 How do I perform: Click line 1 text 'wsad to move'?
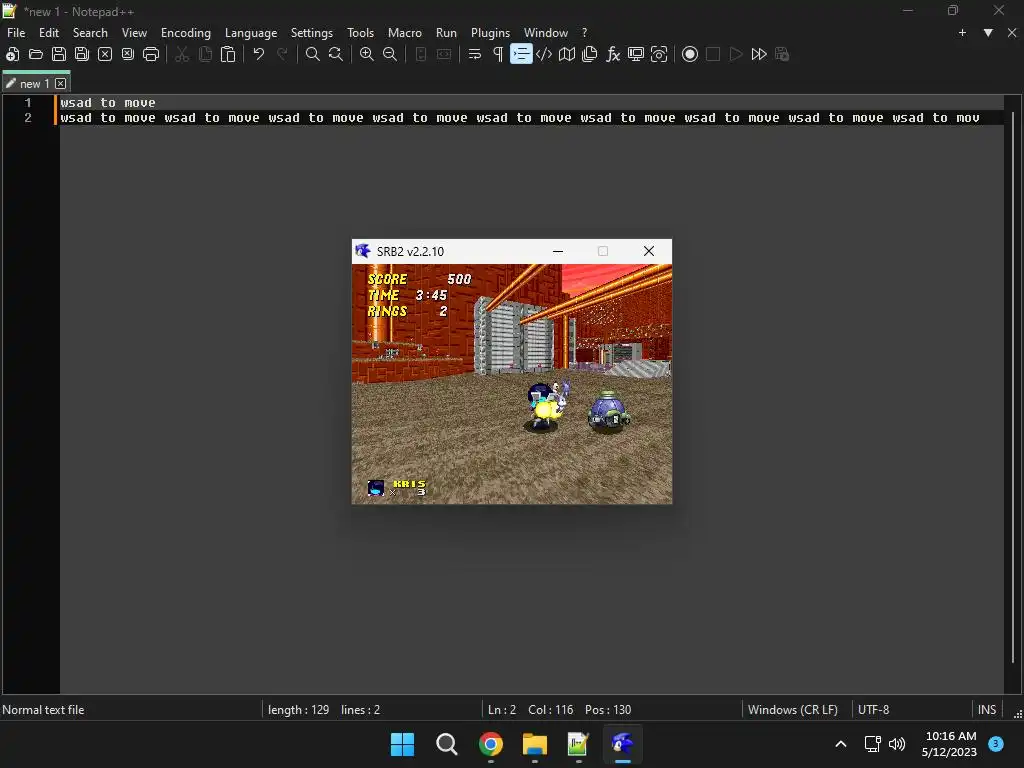(108, 103)
